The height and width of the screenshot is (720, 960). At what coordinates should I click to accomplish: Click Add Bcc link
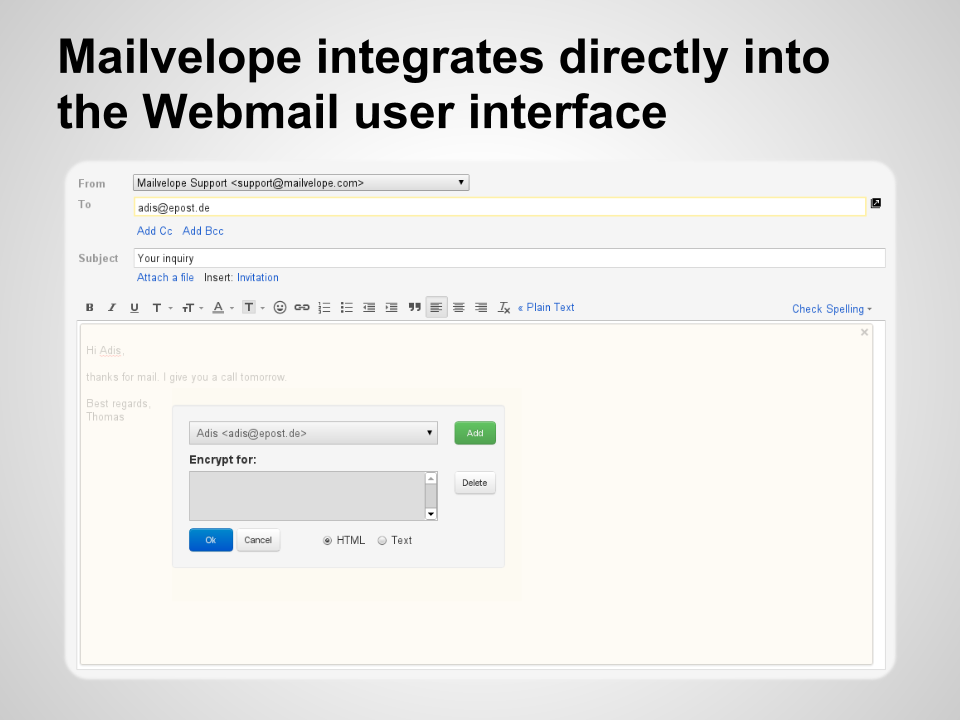click(203, 231)
